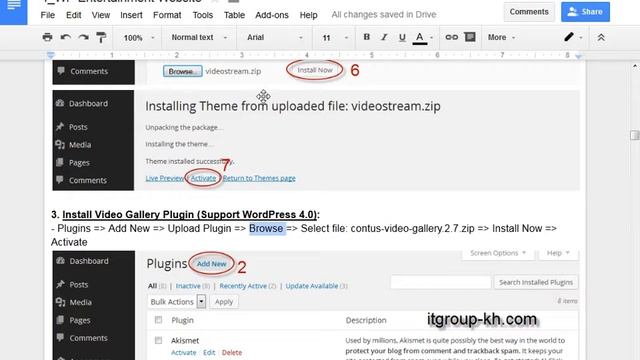640x360 pixels.
Task: Click Akismet Edit link
Action: [x=209, y=353]
